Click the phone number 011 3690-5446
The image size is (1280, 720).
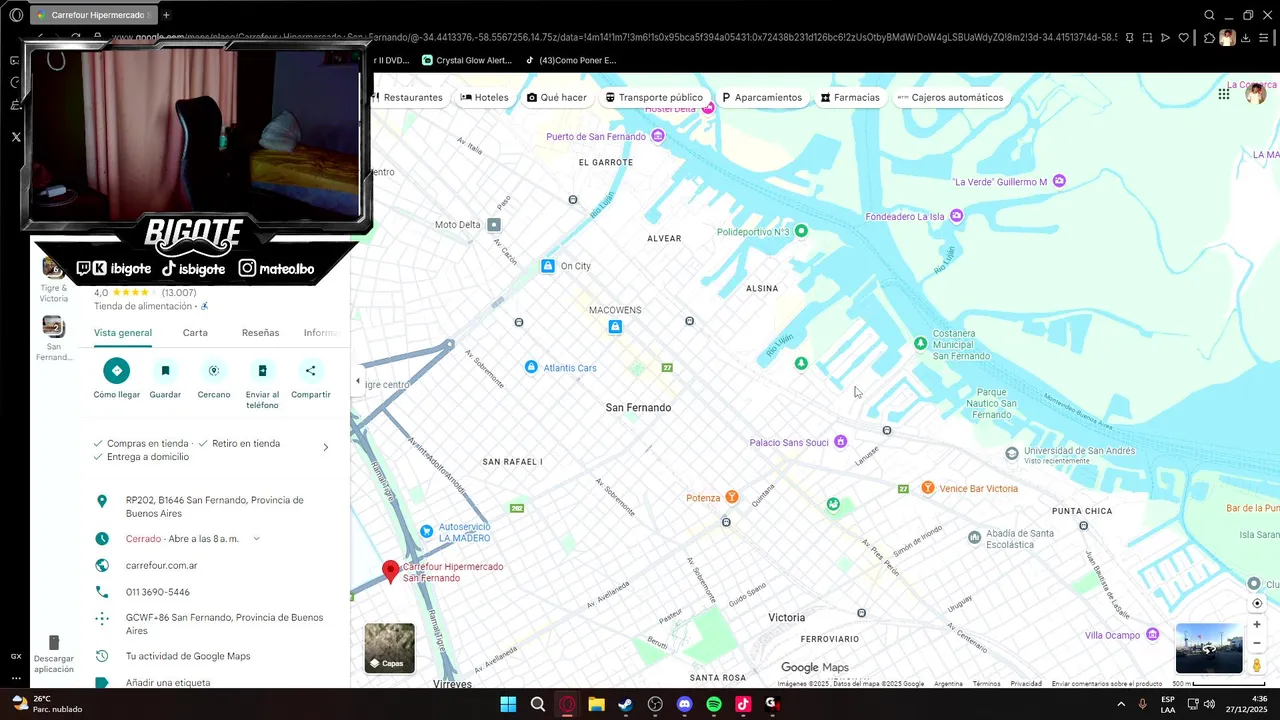tap(158, 592)
